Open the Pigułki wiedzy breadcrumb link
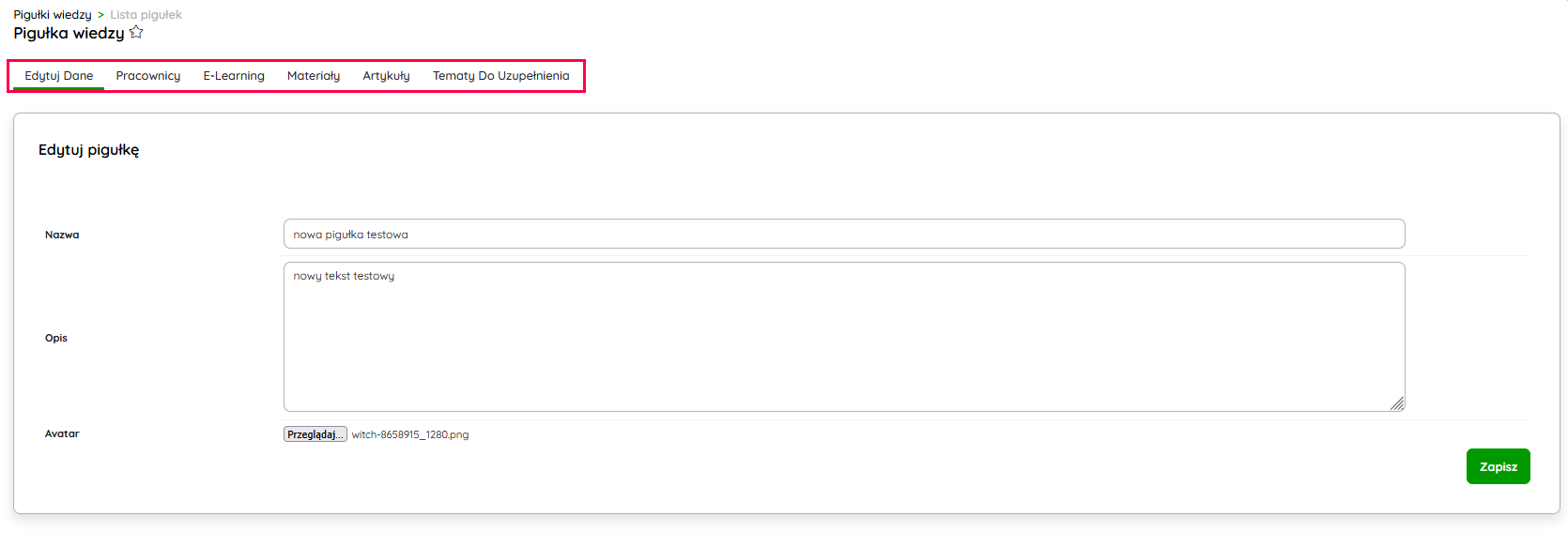Viewport: 1568px width, 547px height. 53,15
